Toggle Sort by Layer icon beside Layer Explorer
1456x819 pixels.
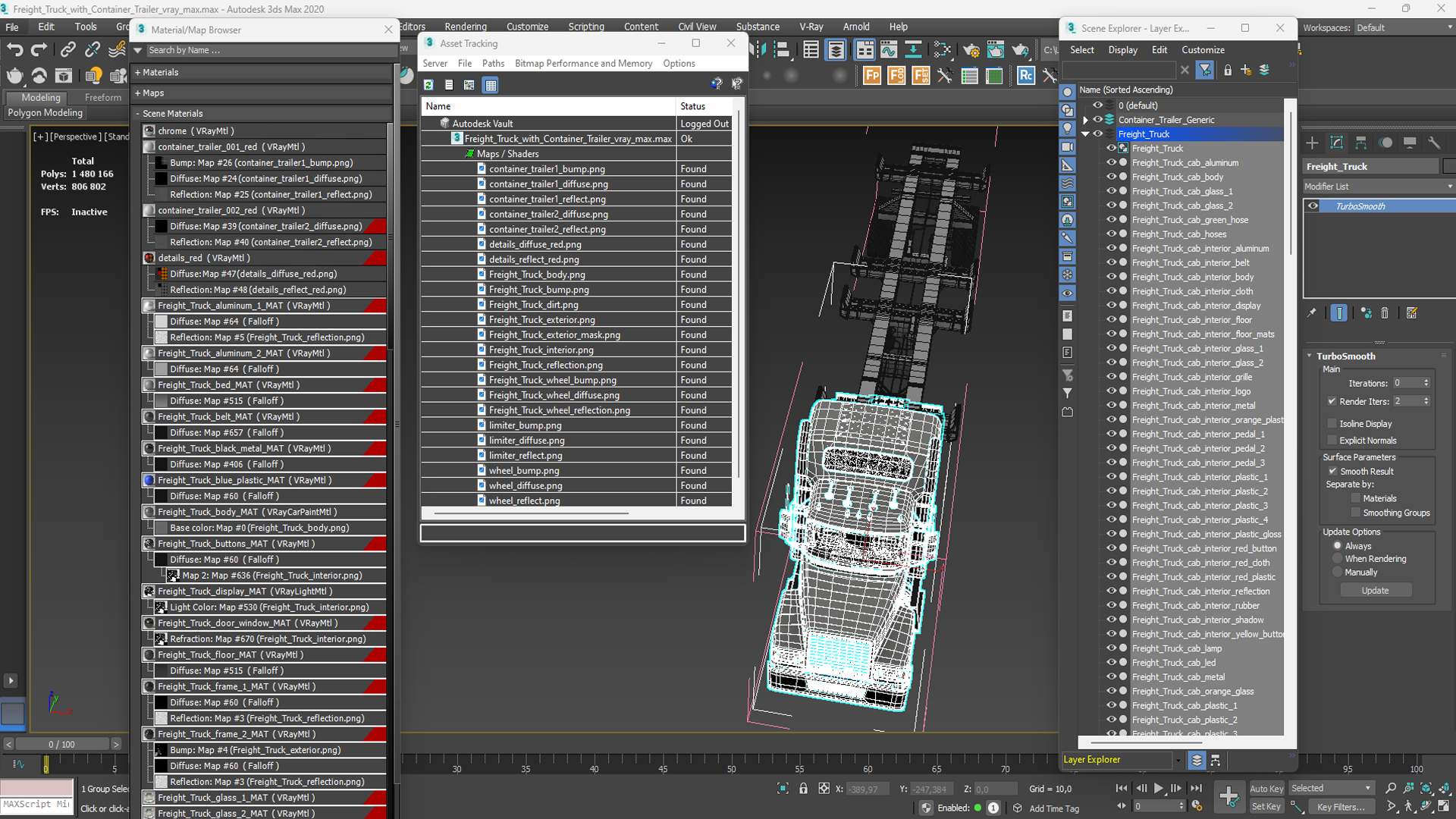[1196, 760]
